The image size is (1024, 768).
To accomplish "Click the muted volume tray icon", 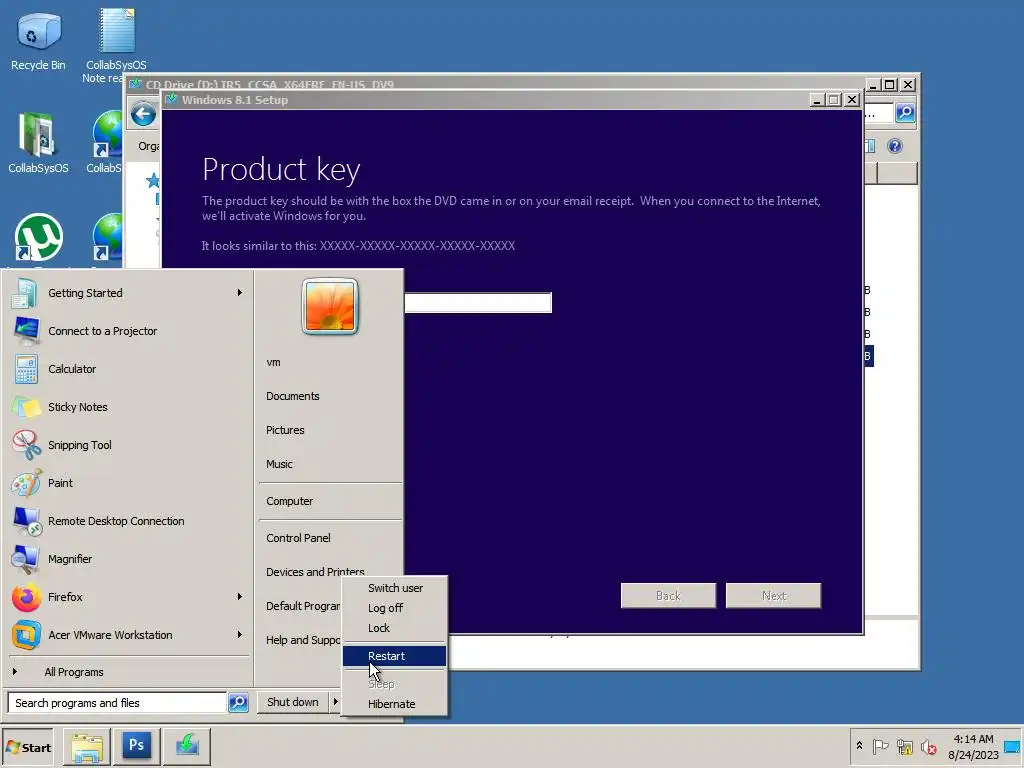I will pos(928,746).
